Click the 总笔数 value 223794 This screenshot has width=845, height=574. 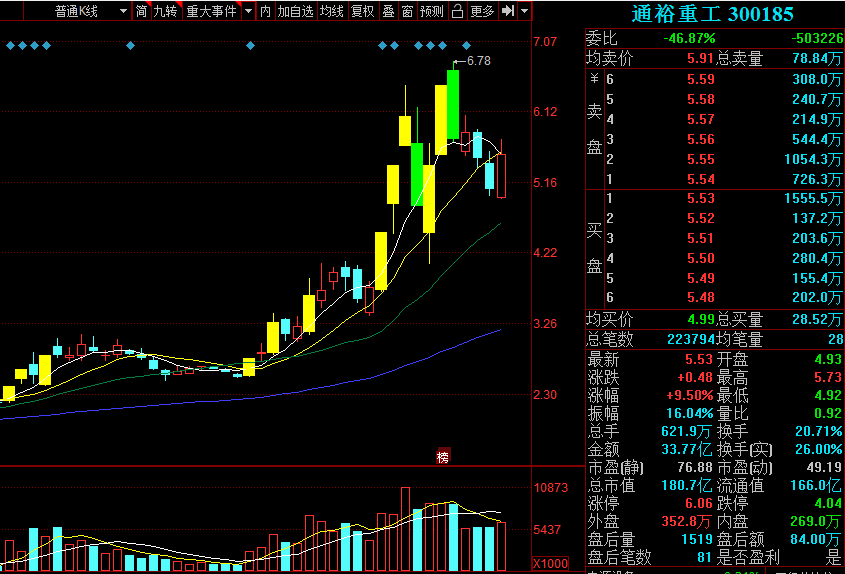click(x=690, y=340)
